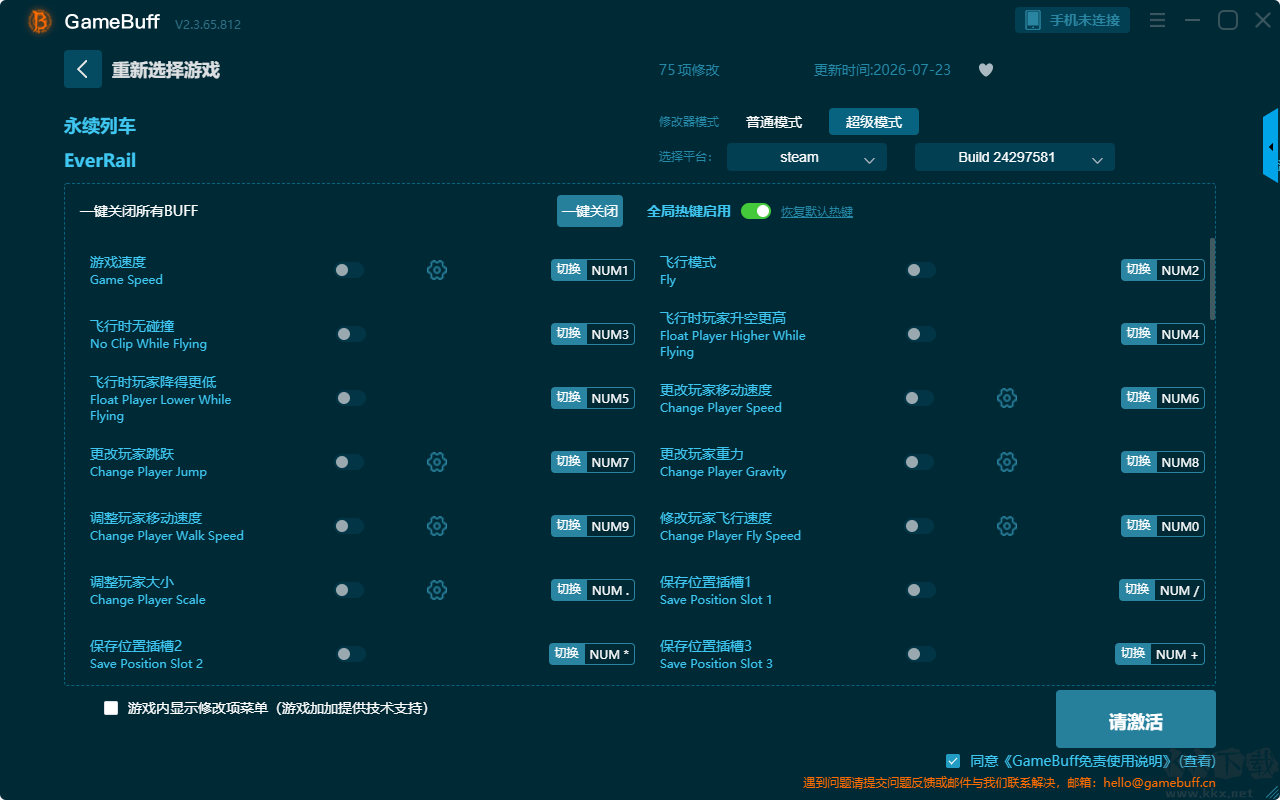Select super mode (超级模式) tab
Viewport: 1280px width, 800px height.
click(x=874, y=122)
